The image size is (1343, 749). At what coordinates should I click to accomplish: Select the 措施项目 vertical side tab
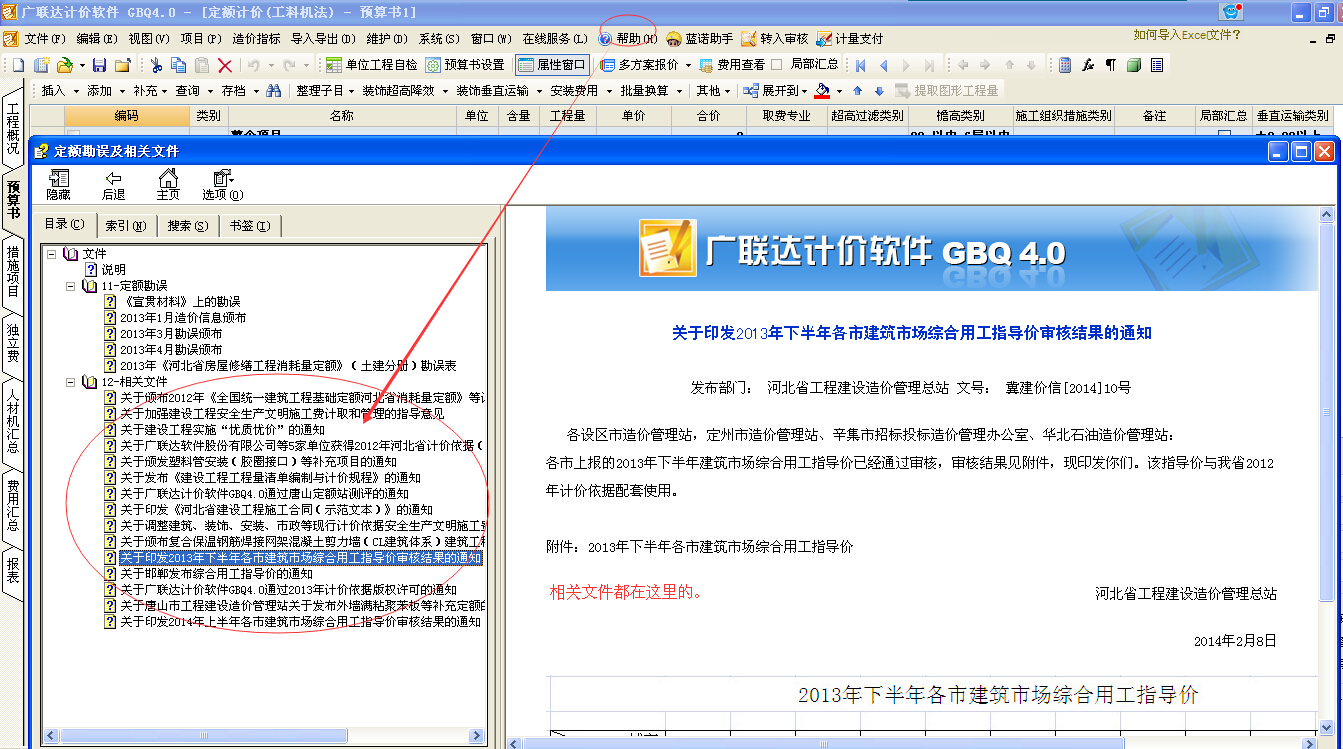click(13, 271)
